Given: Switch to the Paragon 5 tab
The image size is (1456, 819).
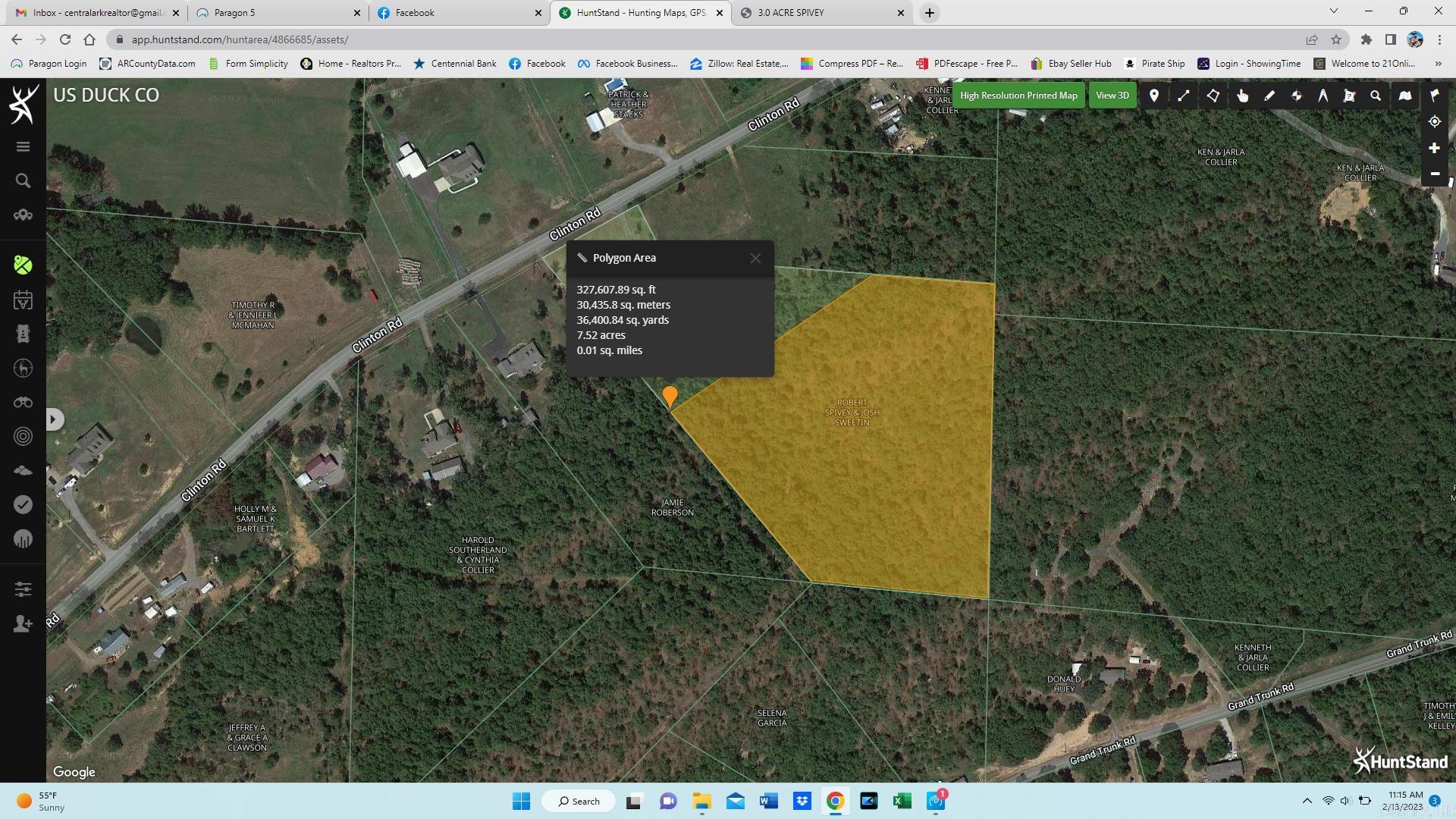Looking at the screenshot, I should pos(277,13).
